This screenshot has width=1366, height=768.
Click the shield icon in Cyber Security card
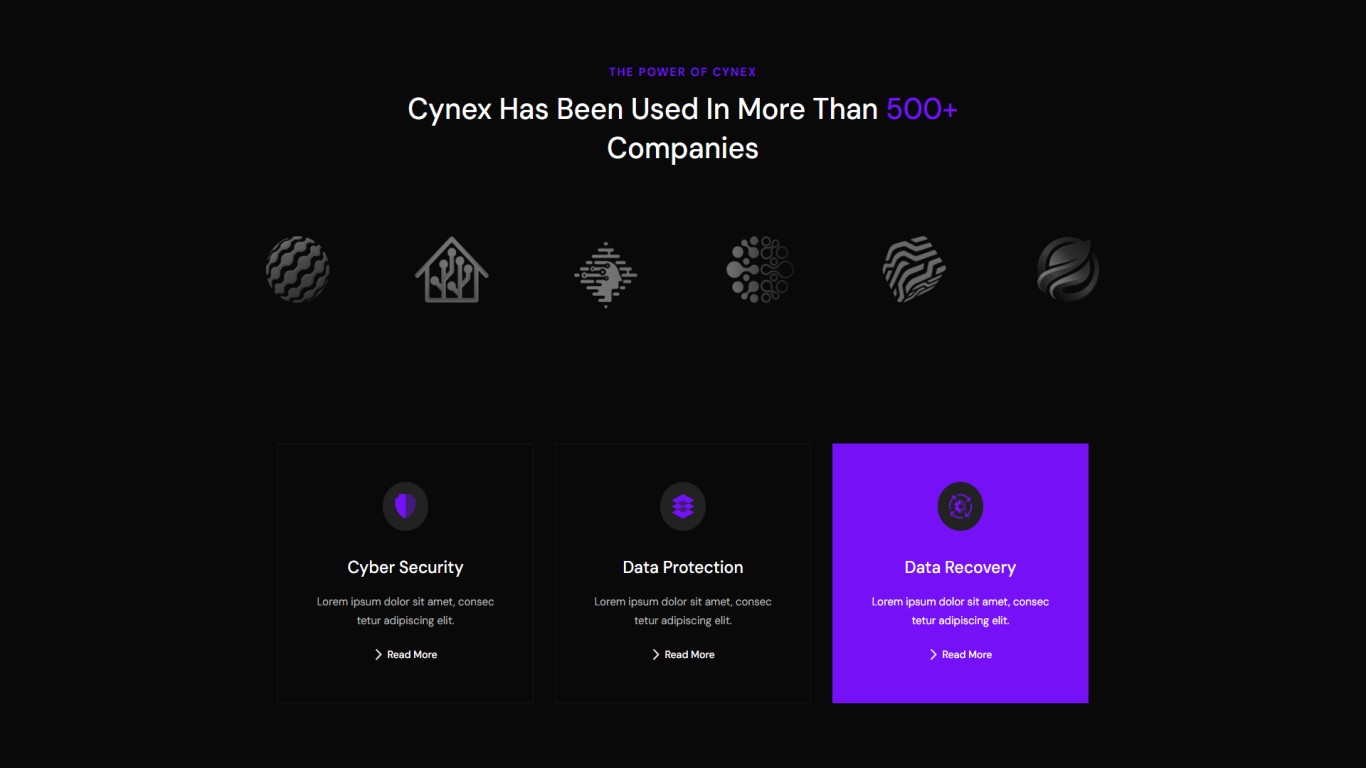pos(405,506)
